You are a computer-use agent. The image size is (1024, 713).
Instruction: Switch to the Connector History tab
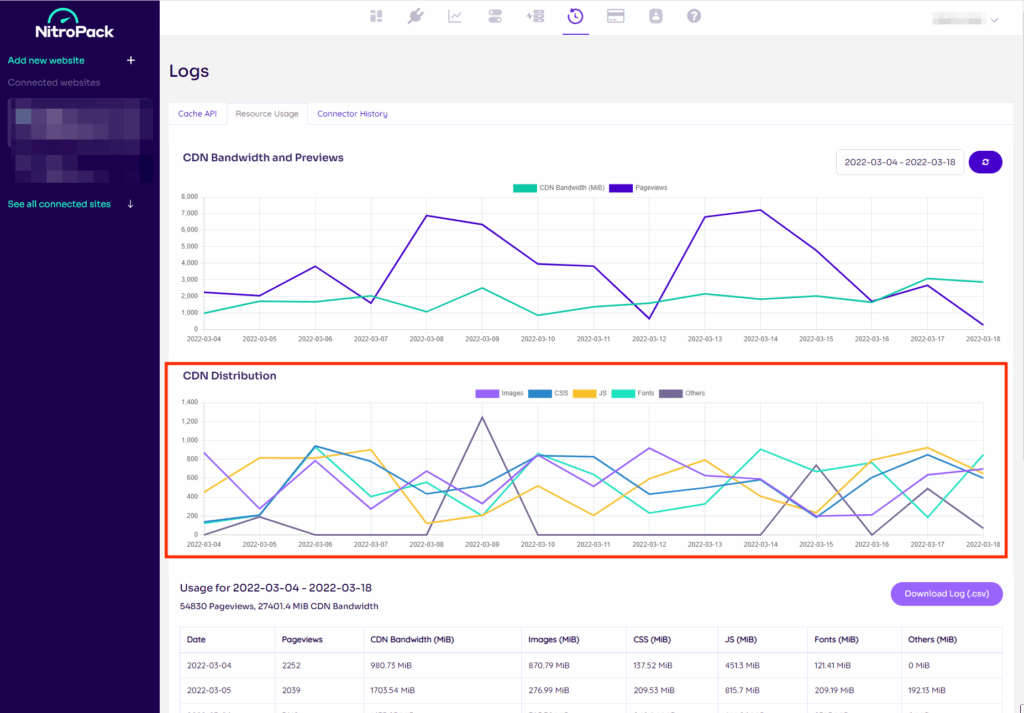coord(352,114)
